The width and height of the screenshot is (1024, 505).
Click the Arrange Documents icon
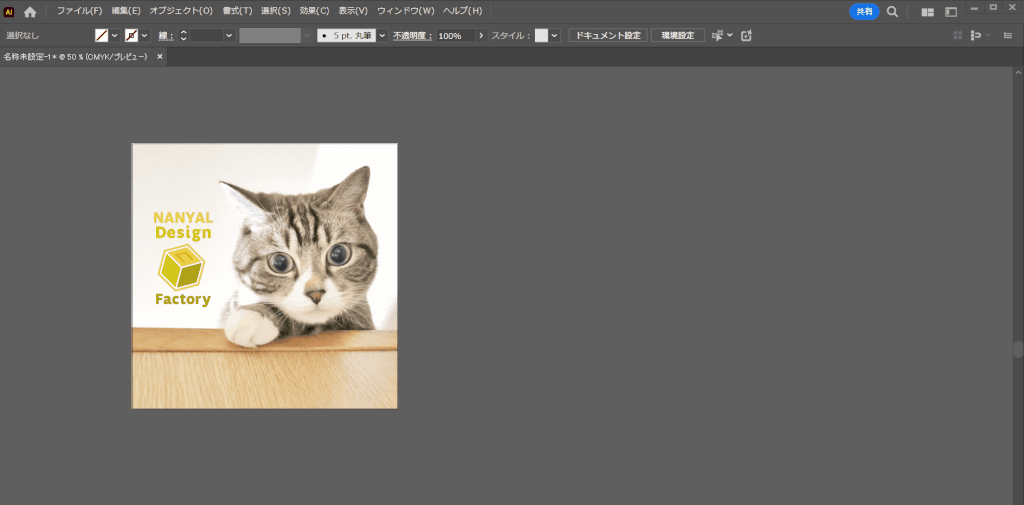tap(928, 12)
